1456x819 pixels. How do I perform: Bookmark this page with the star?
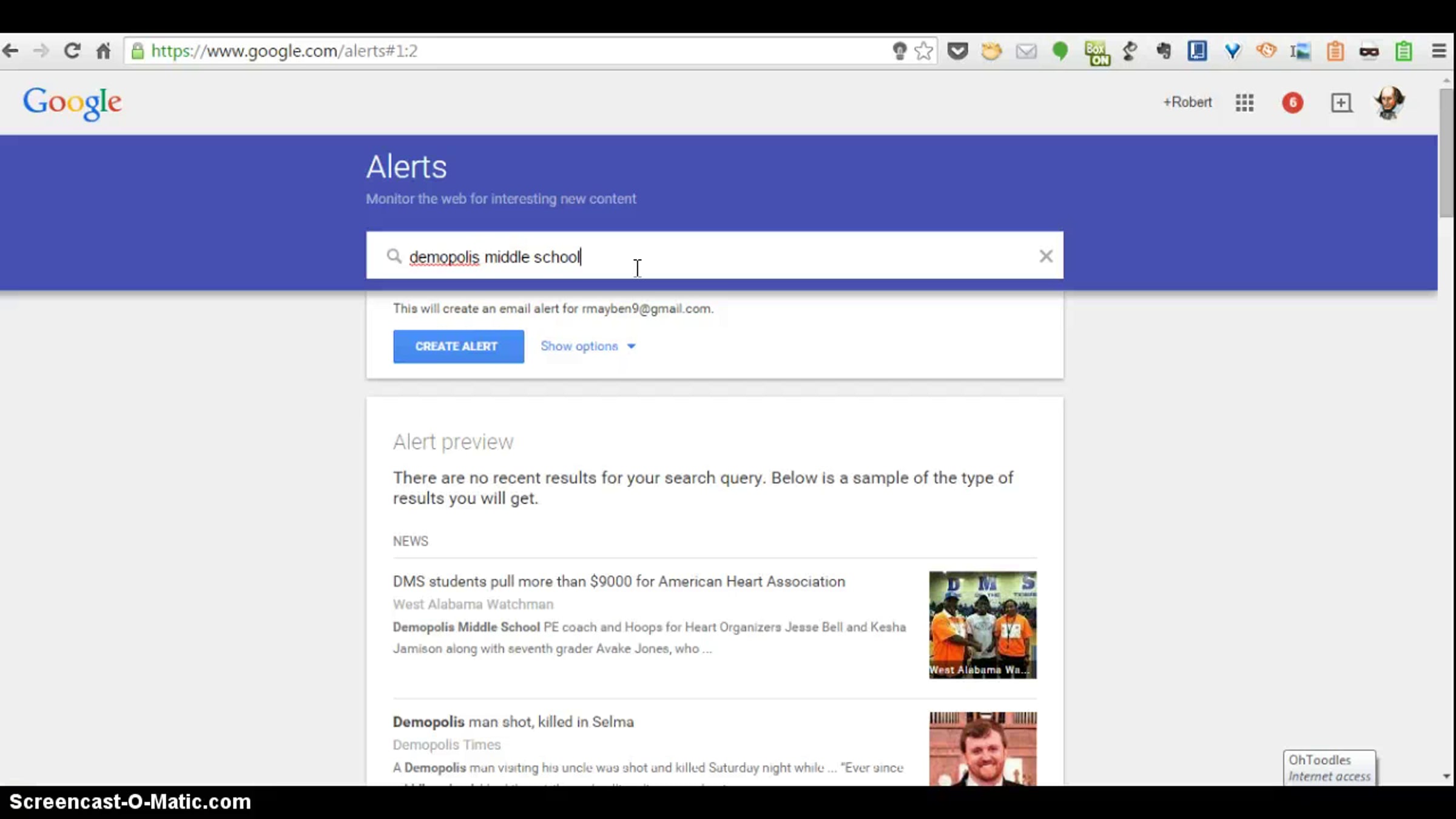[x=923, y=51]
